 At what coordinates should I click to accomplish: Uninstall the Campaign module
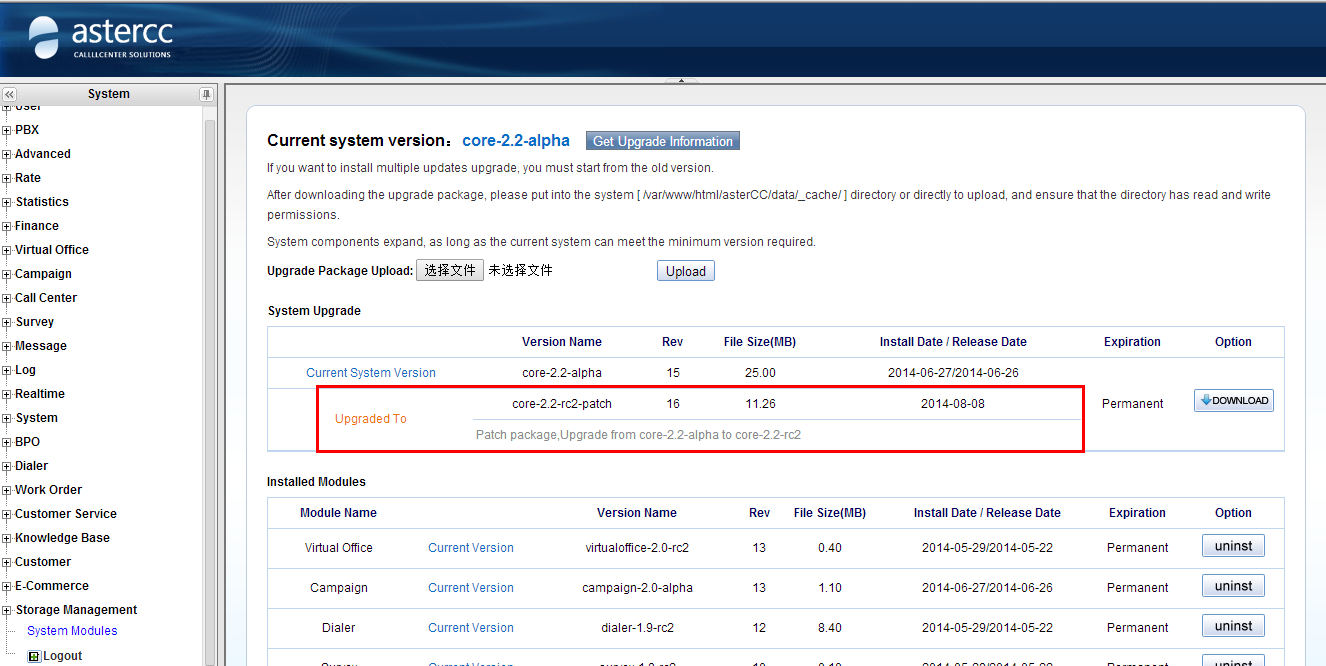tap(1232, 586)
